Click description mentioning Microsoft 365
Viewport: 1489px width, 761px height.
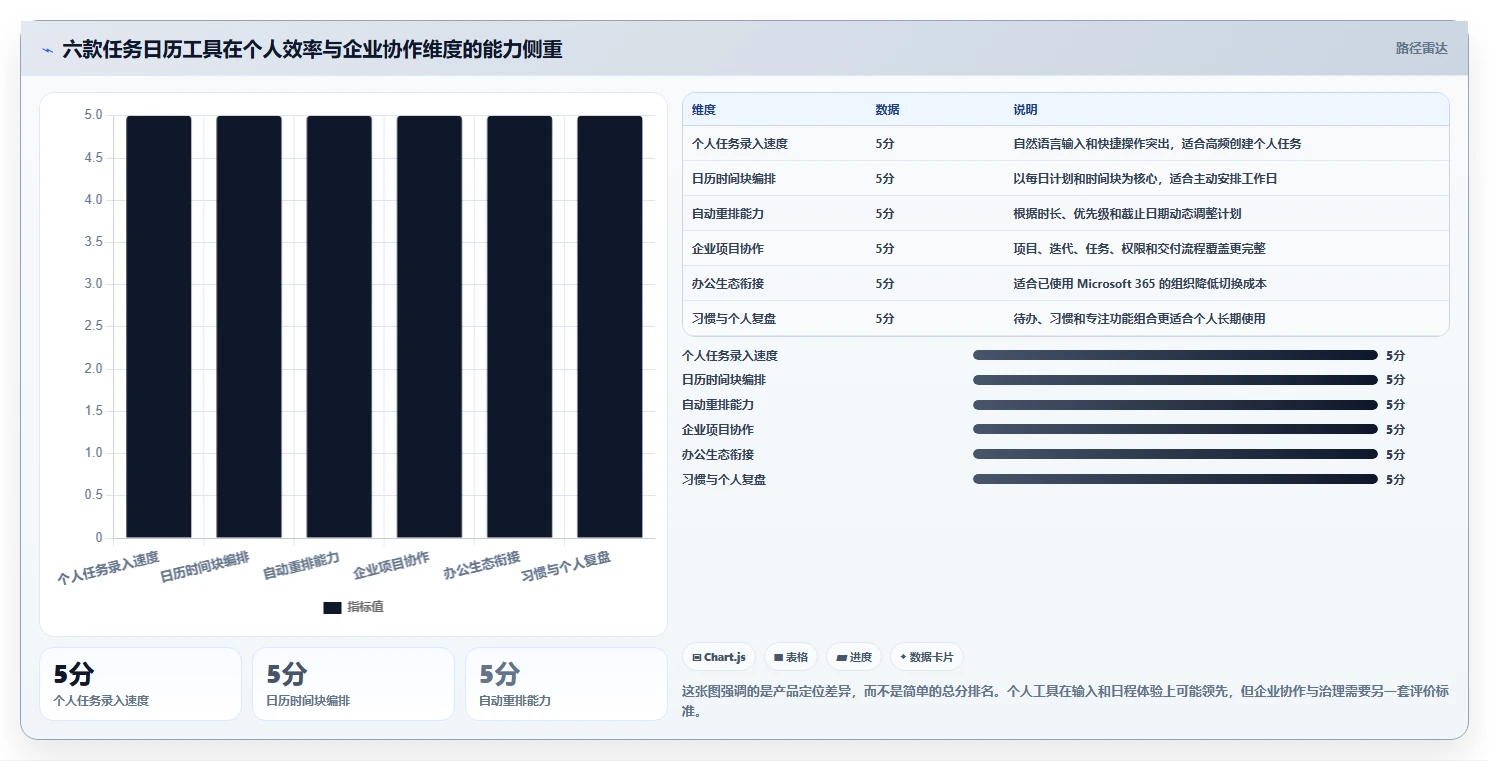coord(1140,284)
